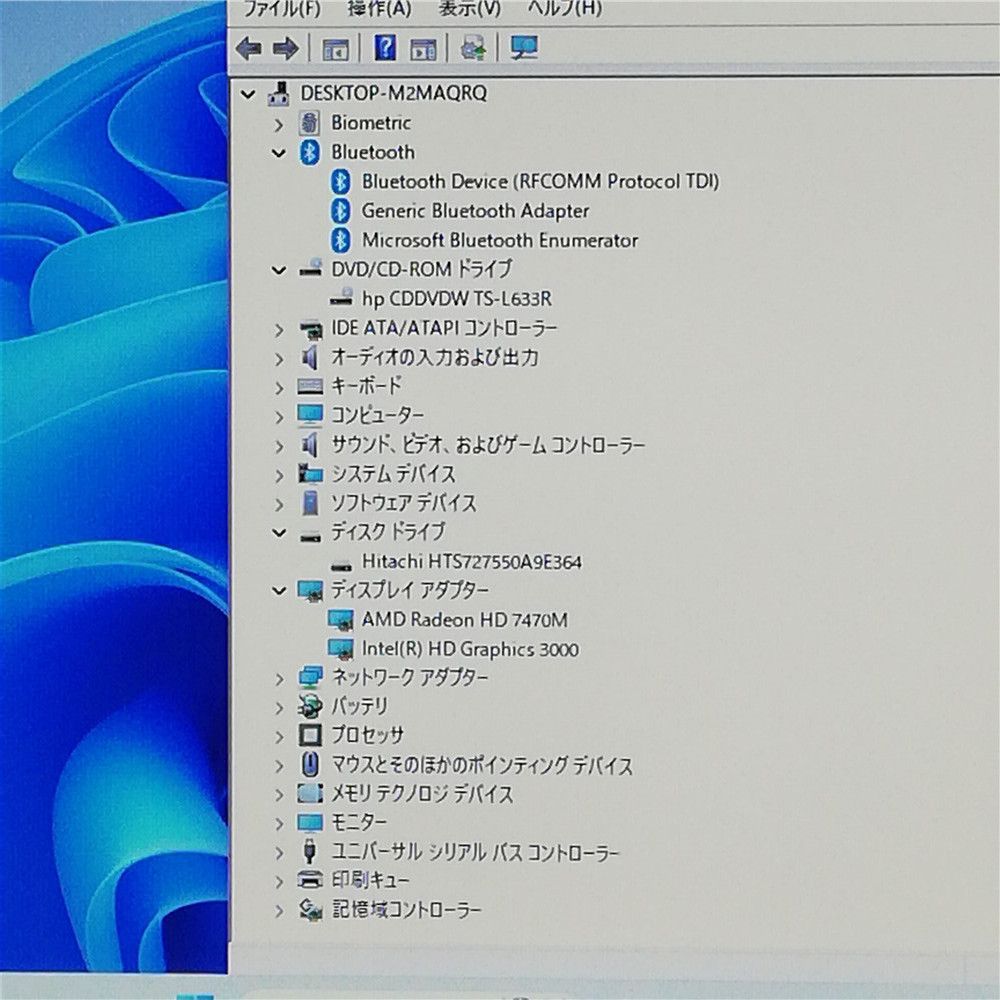
Task: Click the Forward arrow toolbar button
Action: point(285,48)
